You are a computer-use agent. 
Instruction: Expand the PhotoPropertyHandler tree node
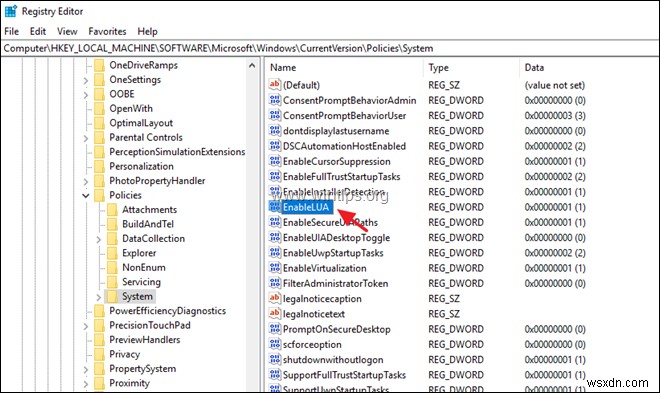pos(85,181)
